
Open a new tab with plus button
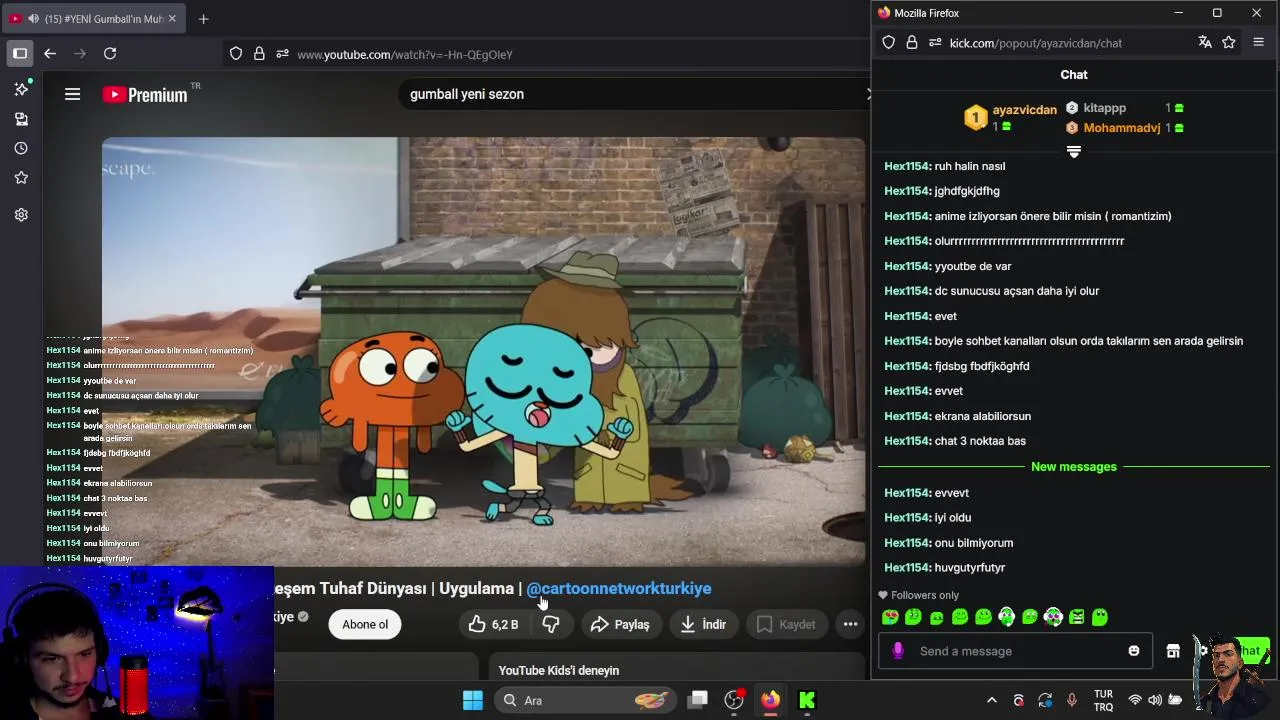203,19
